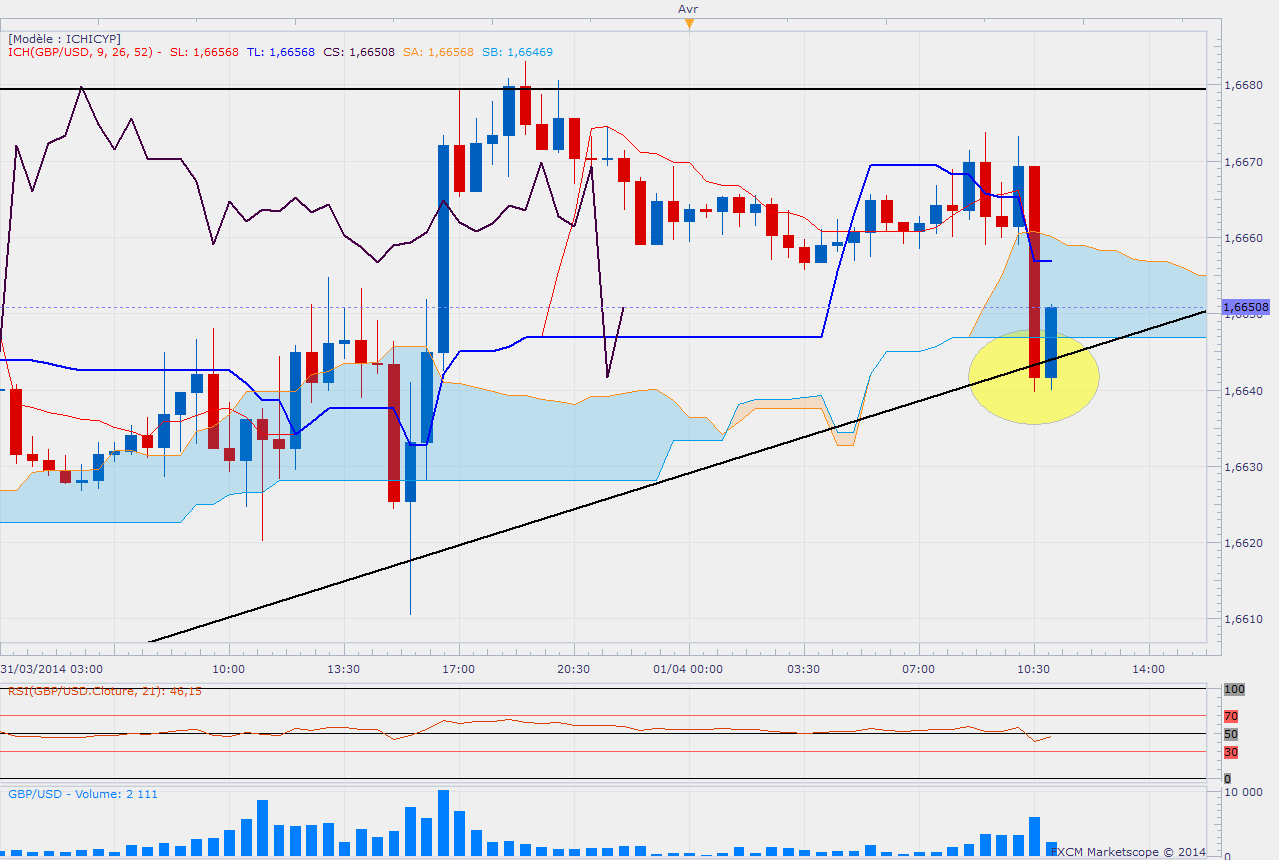Click the 10:00 time axis label

click(229, 668)
